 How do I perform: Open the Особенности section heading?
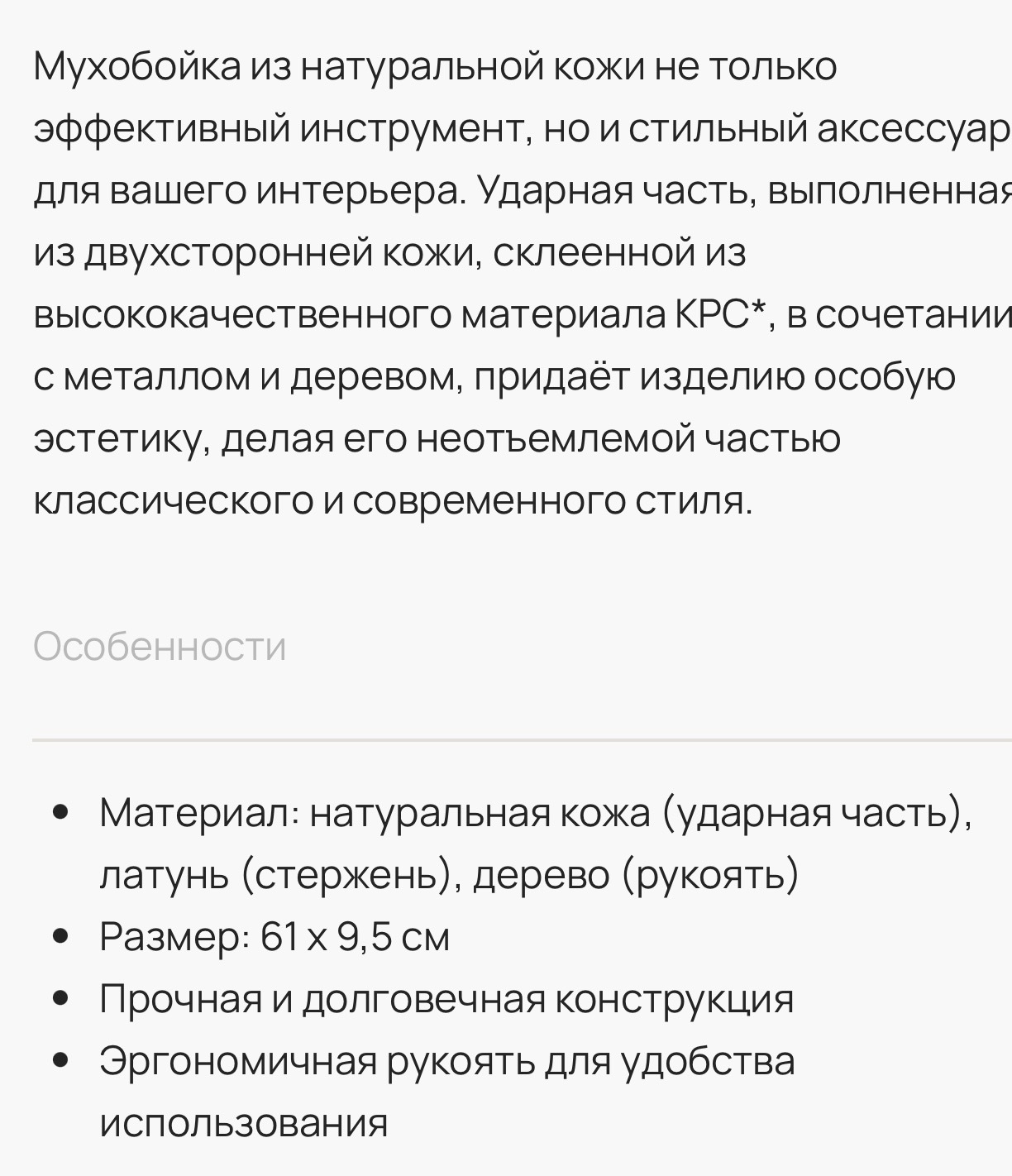(x=160, y=646)
